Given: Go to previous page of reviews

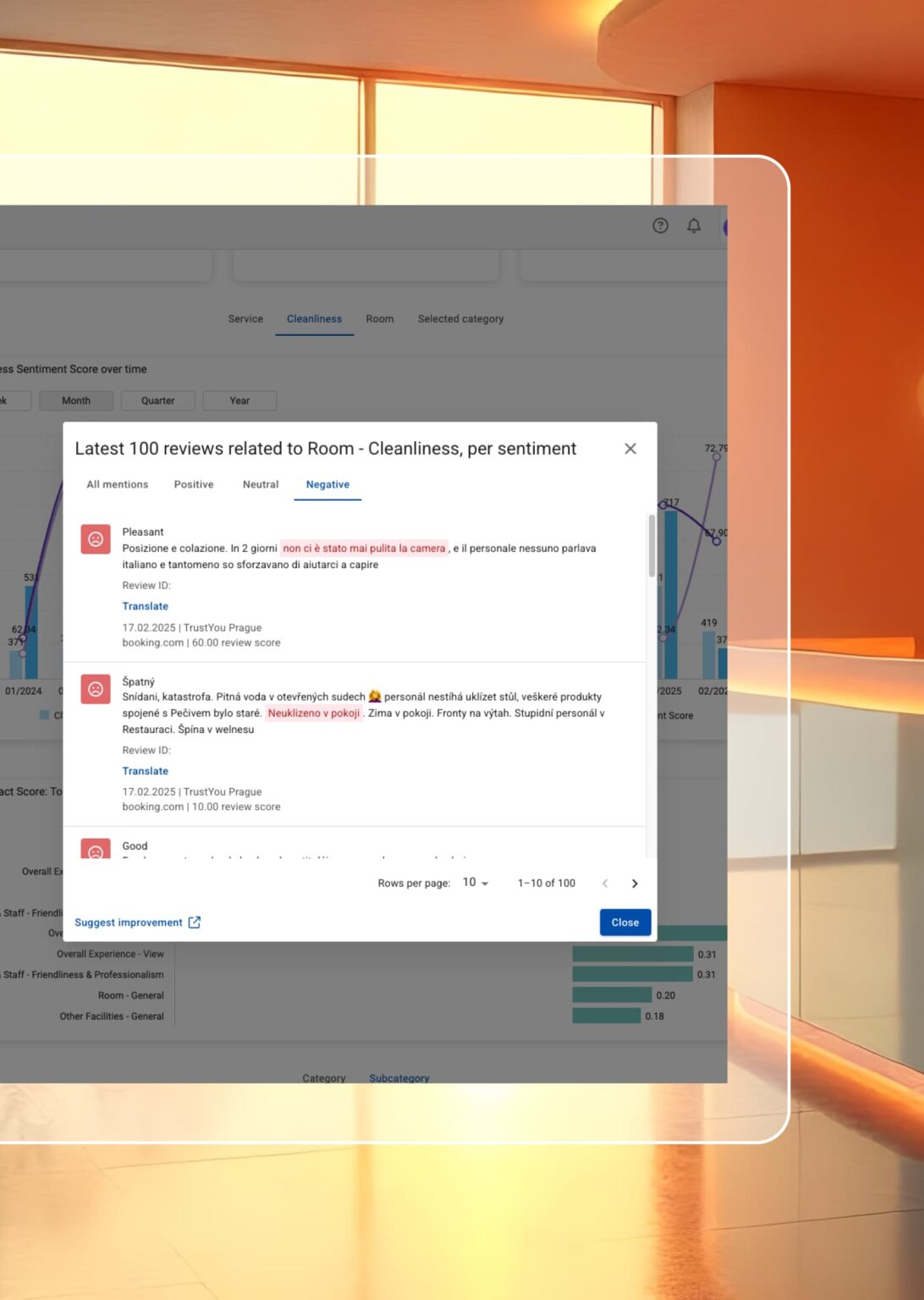Looking at the screenshot, I should (x=605, y=884).
